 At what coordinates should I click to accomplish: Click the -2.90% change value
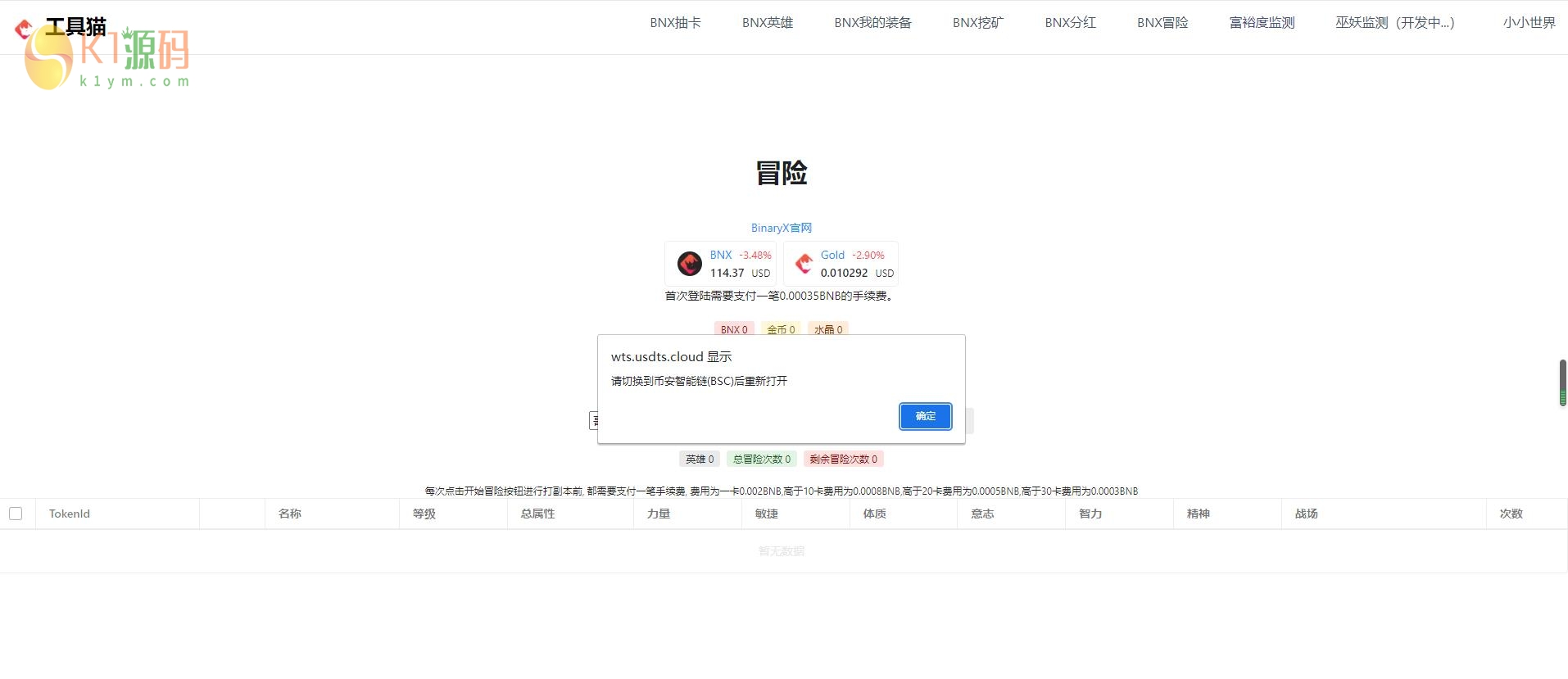click(868, 255)
